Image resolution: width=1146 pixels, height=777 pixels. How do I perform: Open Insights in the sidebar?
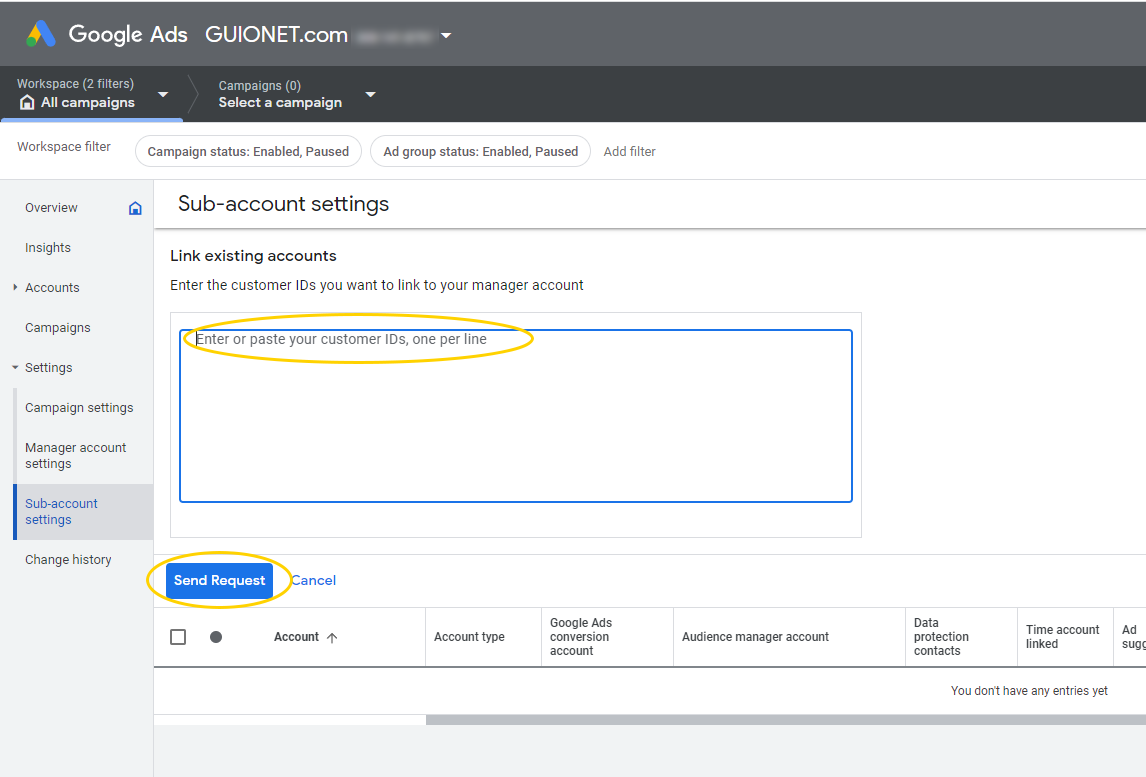tap(48, 248)
